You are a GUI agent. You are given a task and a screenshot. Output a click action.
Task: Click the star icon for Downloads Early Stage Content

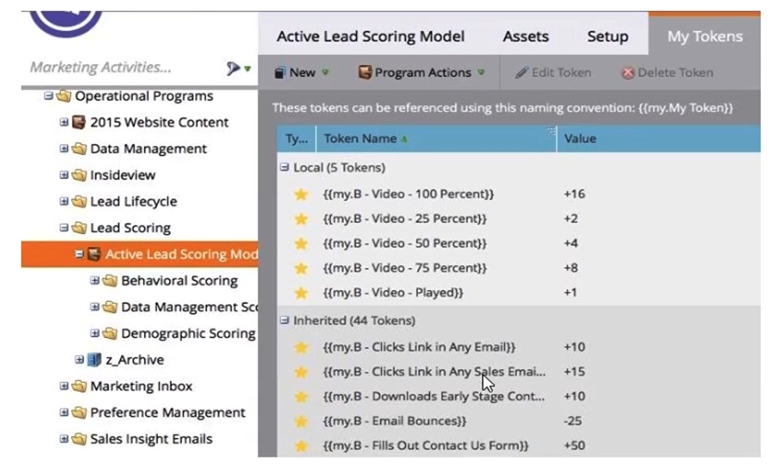(301, 396)
